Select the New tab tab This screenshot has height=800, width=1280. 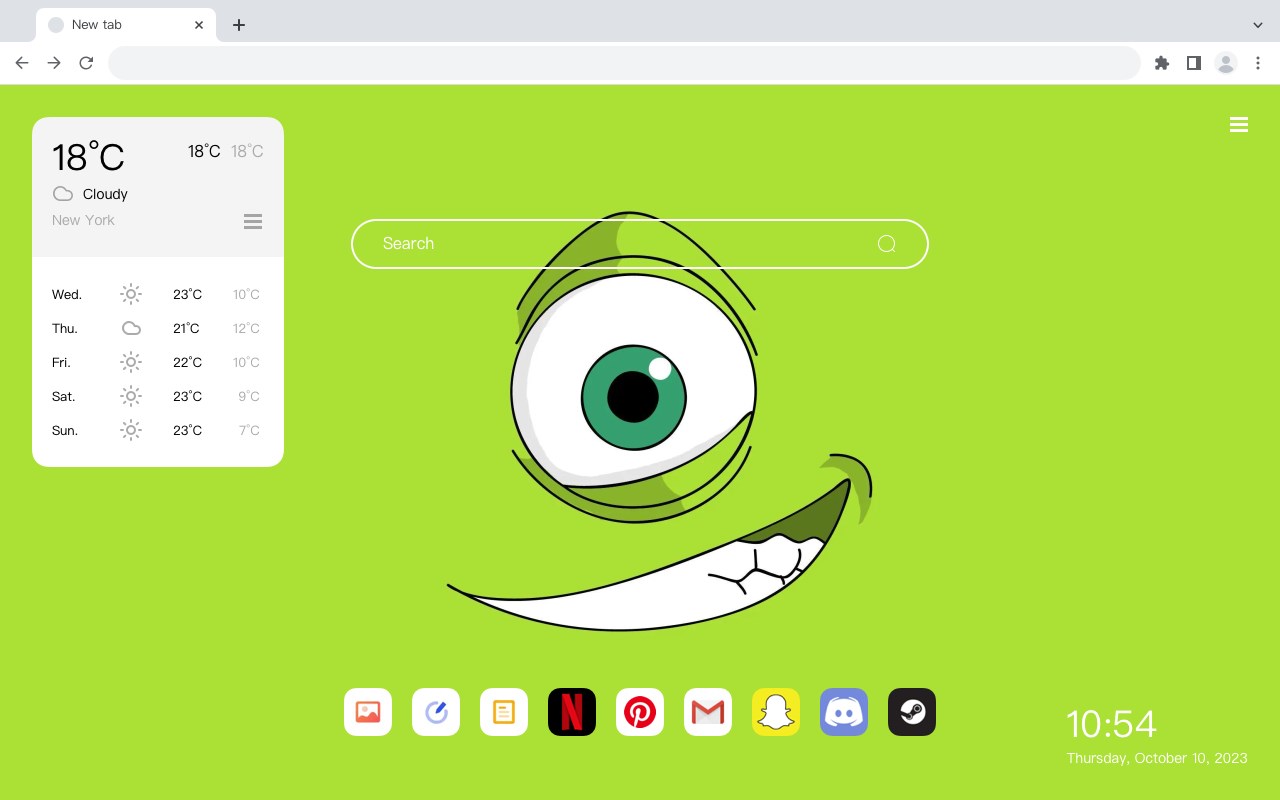(x=126, y=25)
